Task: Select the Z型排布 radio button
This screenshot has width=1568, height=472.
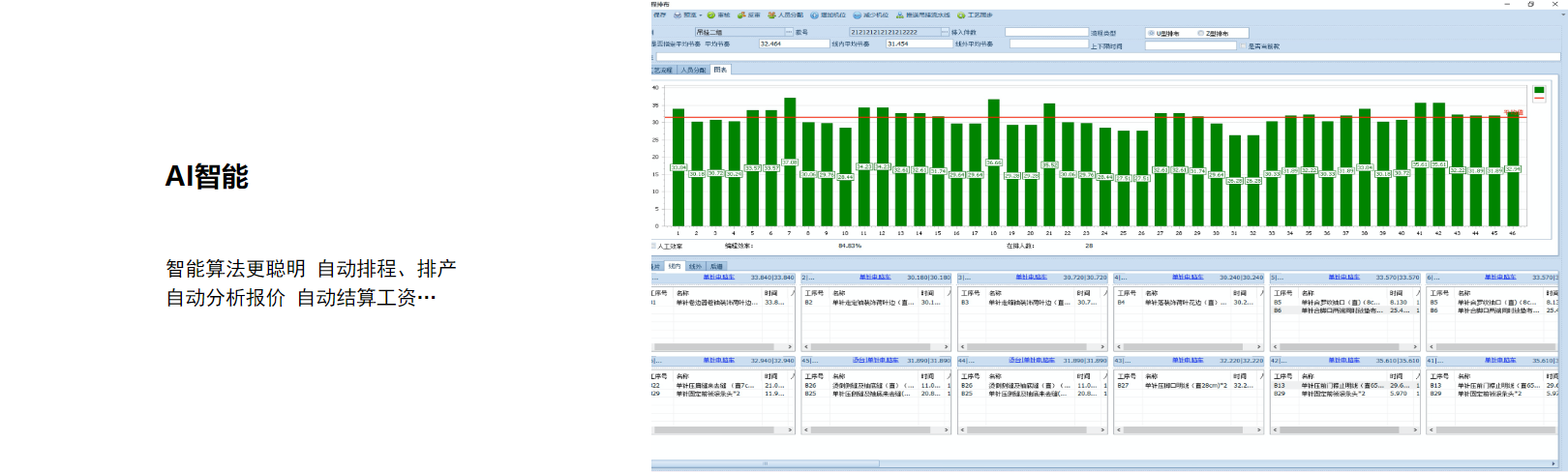Action: pyautogui.click(x=1201, y=33)
